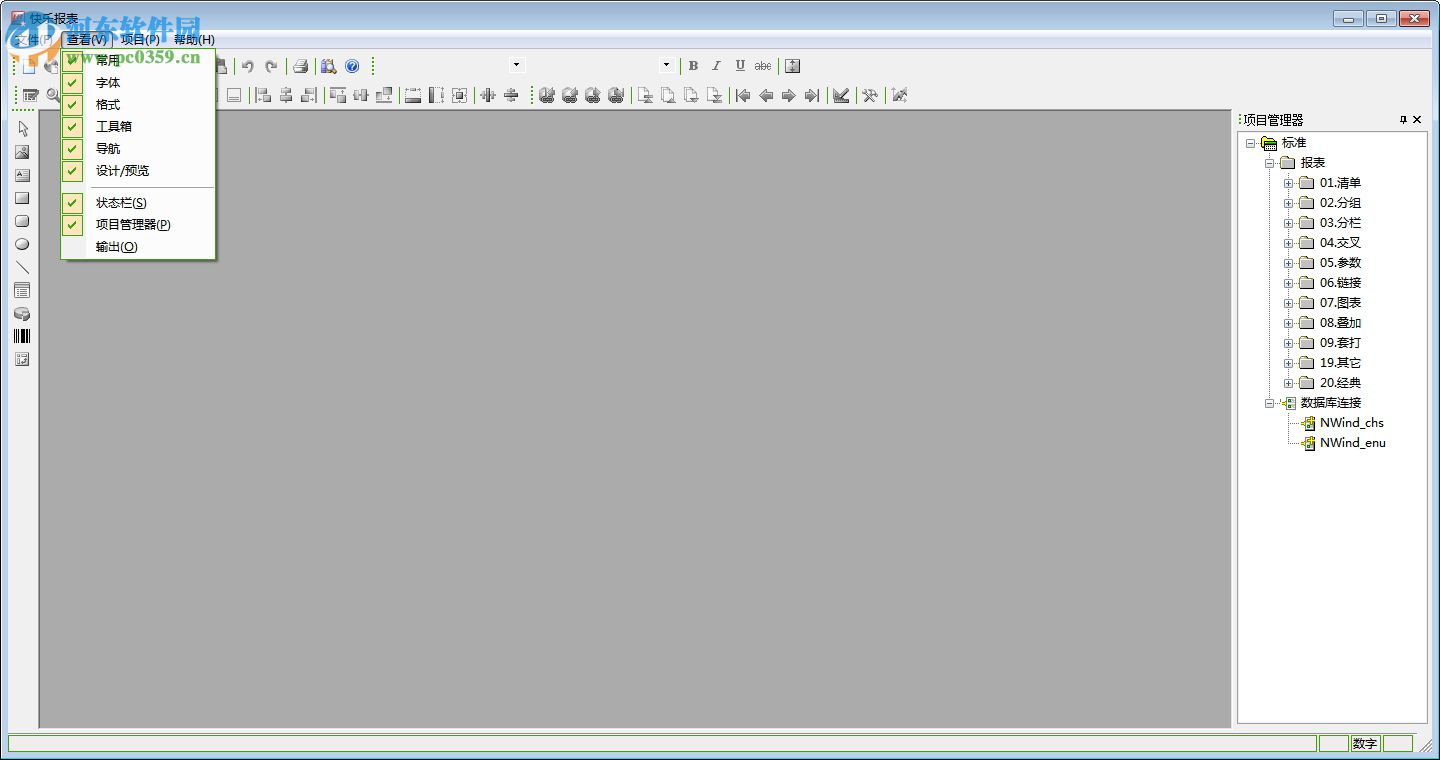
Task: Select the pointer arrow tool in toolbox
Action: pyautogui.click(x=22, y=129)
